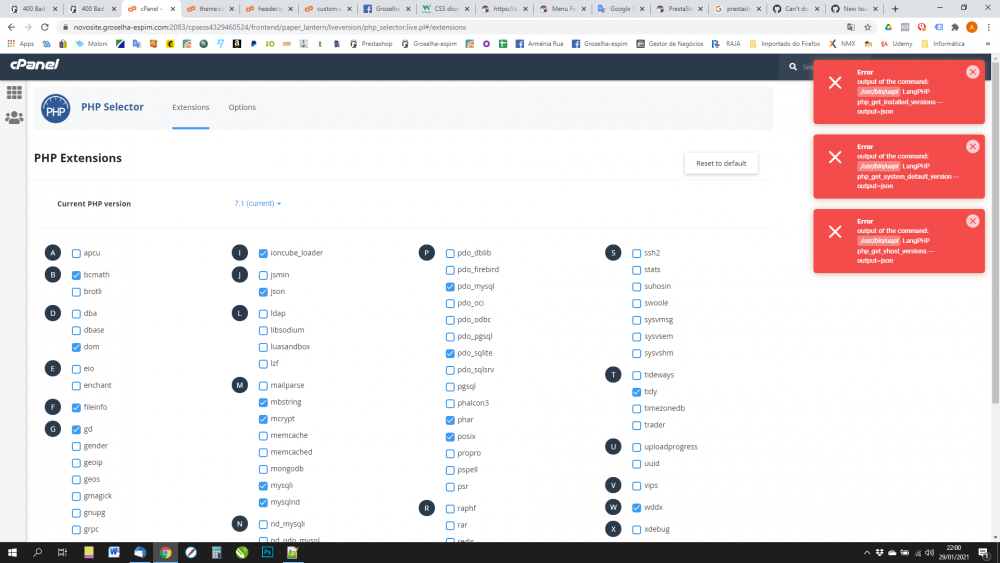Click the volume icon in system tray
This screenshot has width=1000, height=563.
coord(929,553)
